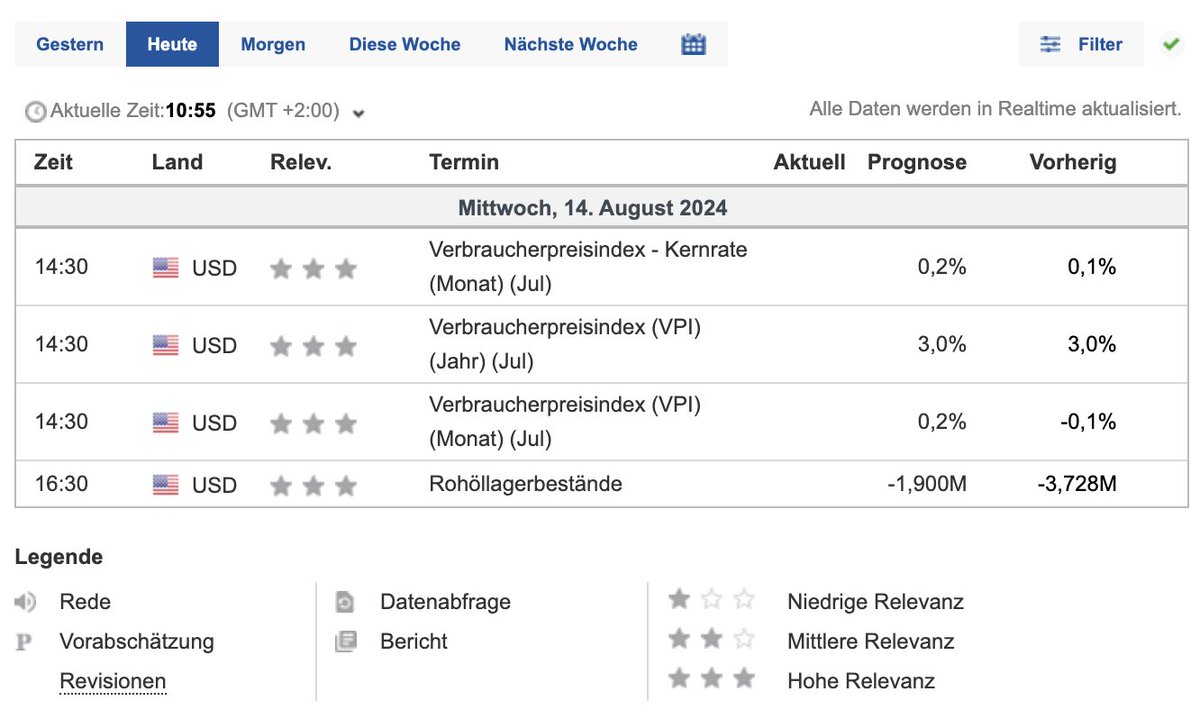
Task: Click the previous value -0,1%
Action: point(1089,422)
